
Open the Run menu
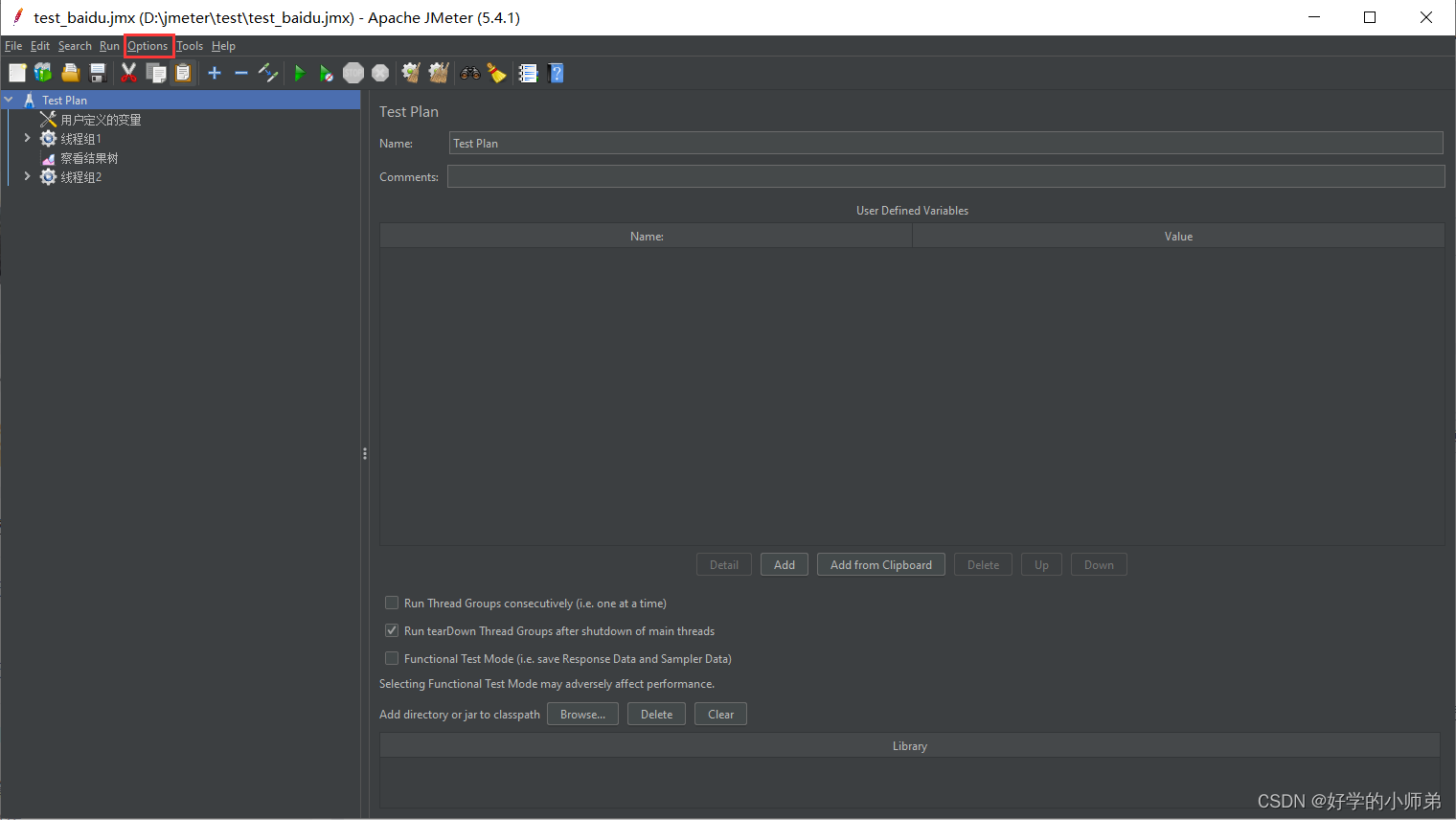109,46
